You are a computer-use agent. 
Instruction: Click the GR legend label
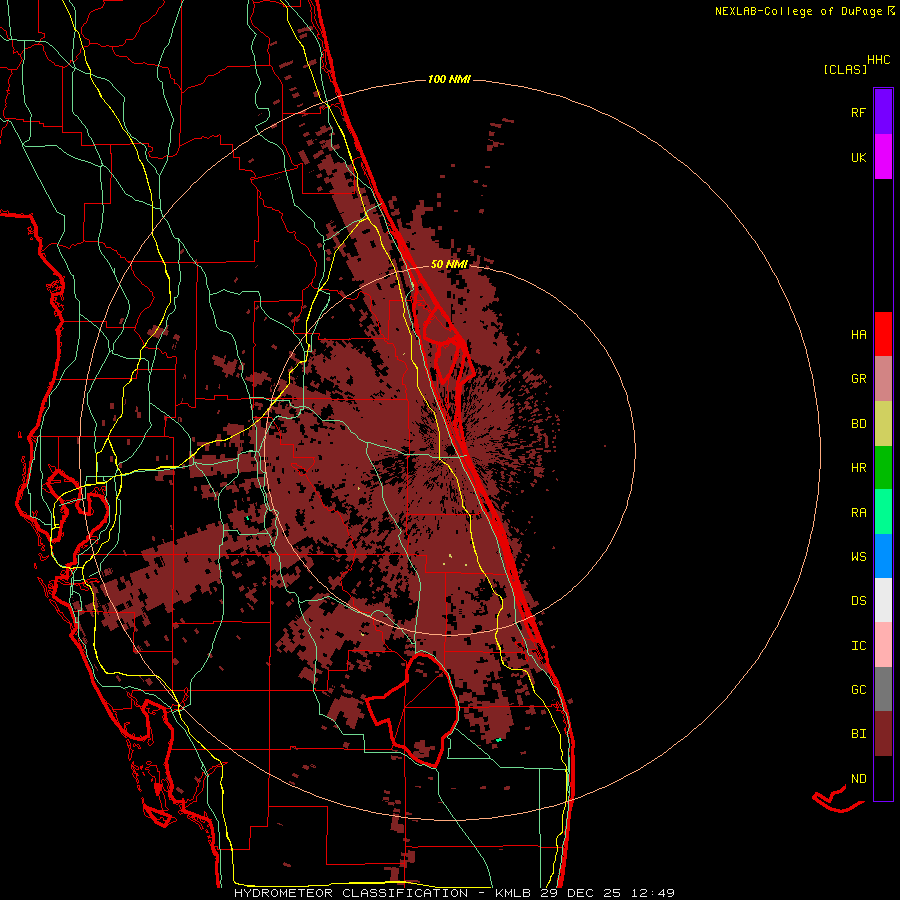(x=858, y=379)
